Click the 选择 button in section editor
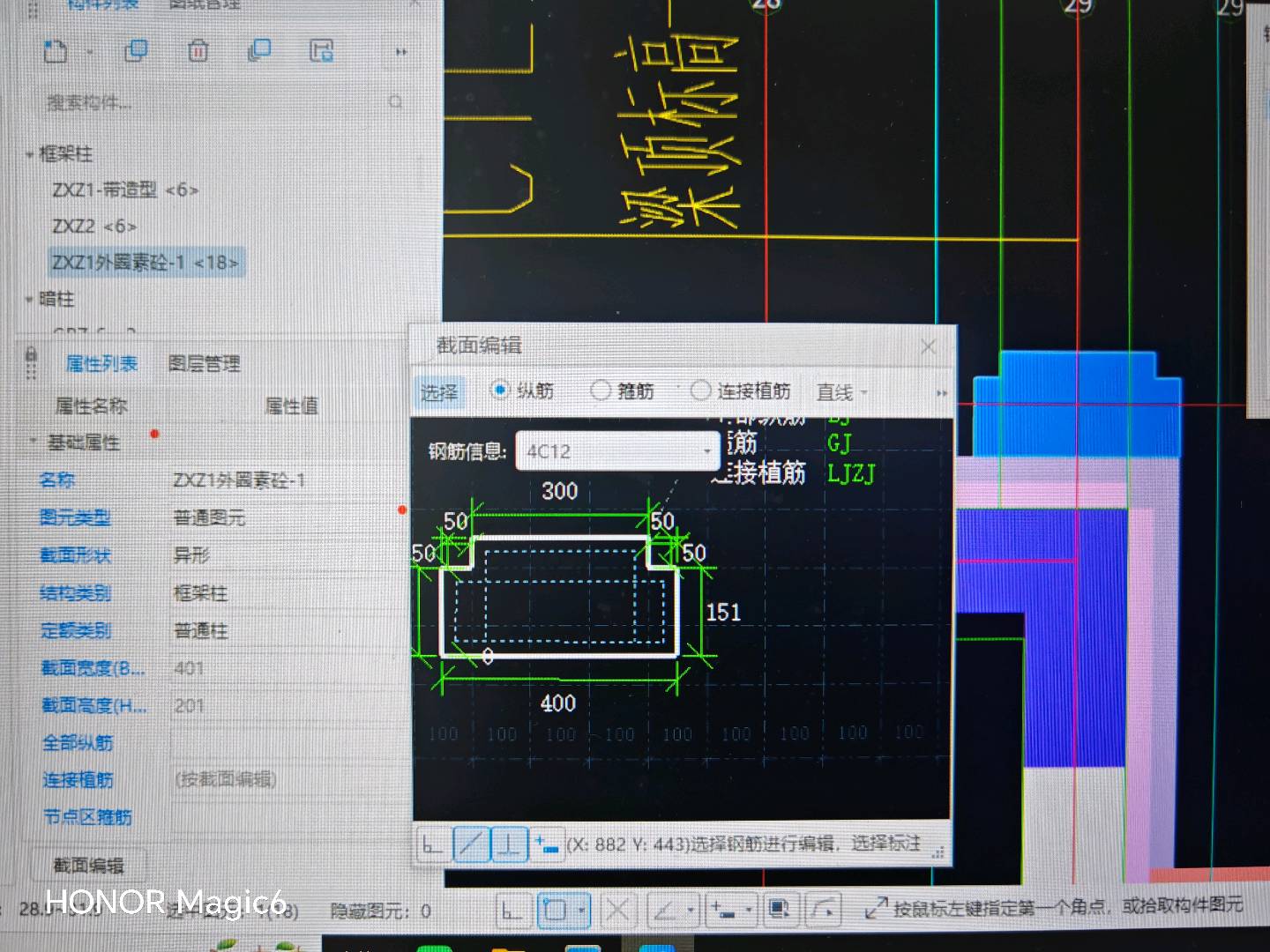 click(x=438, y=392)
